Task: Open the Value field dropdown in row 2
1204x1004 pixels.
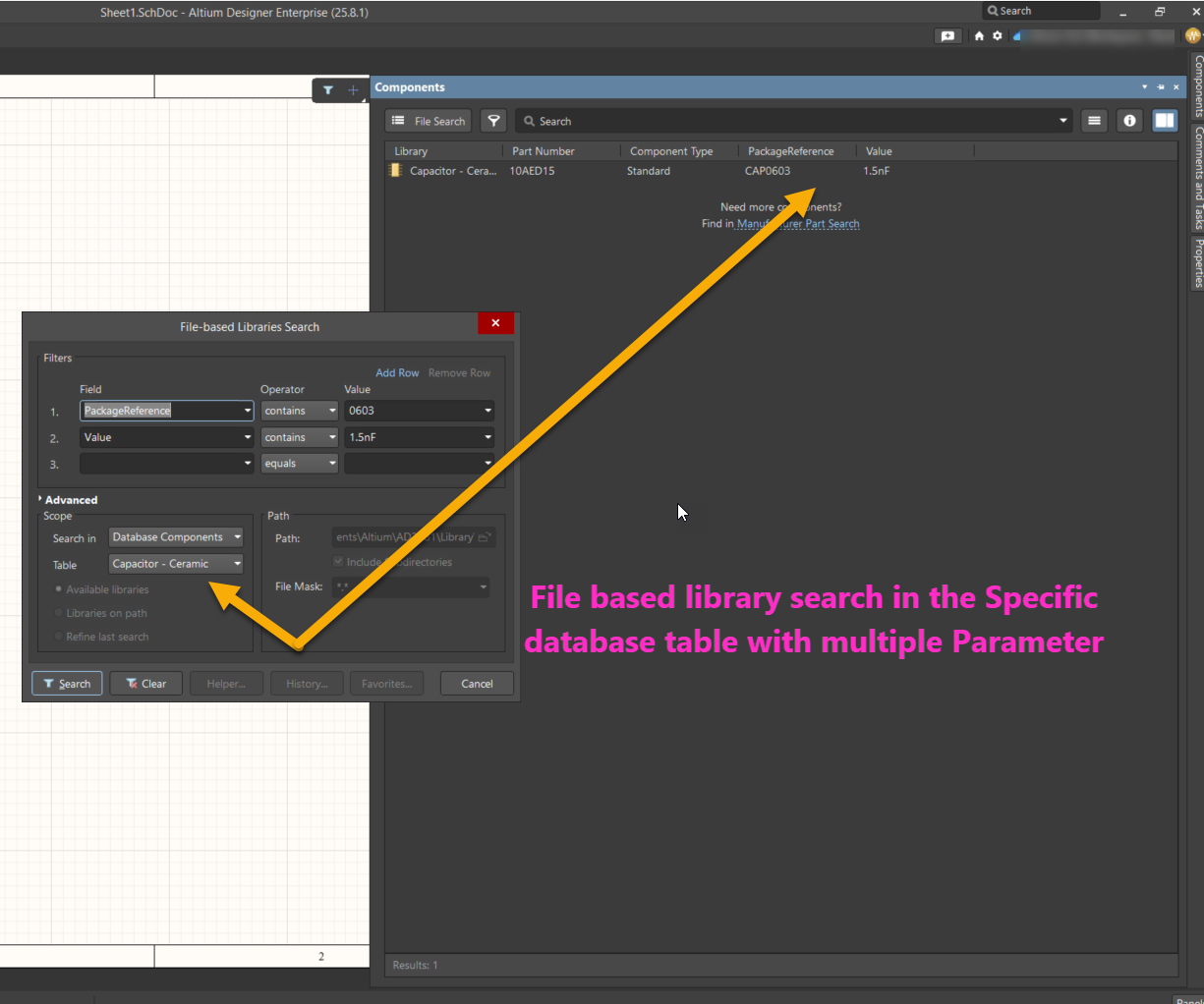Action: [248, 437]
